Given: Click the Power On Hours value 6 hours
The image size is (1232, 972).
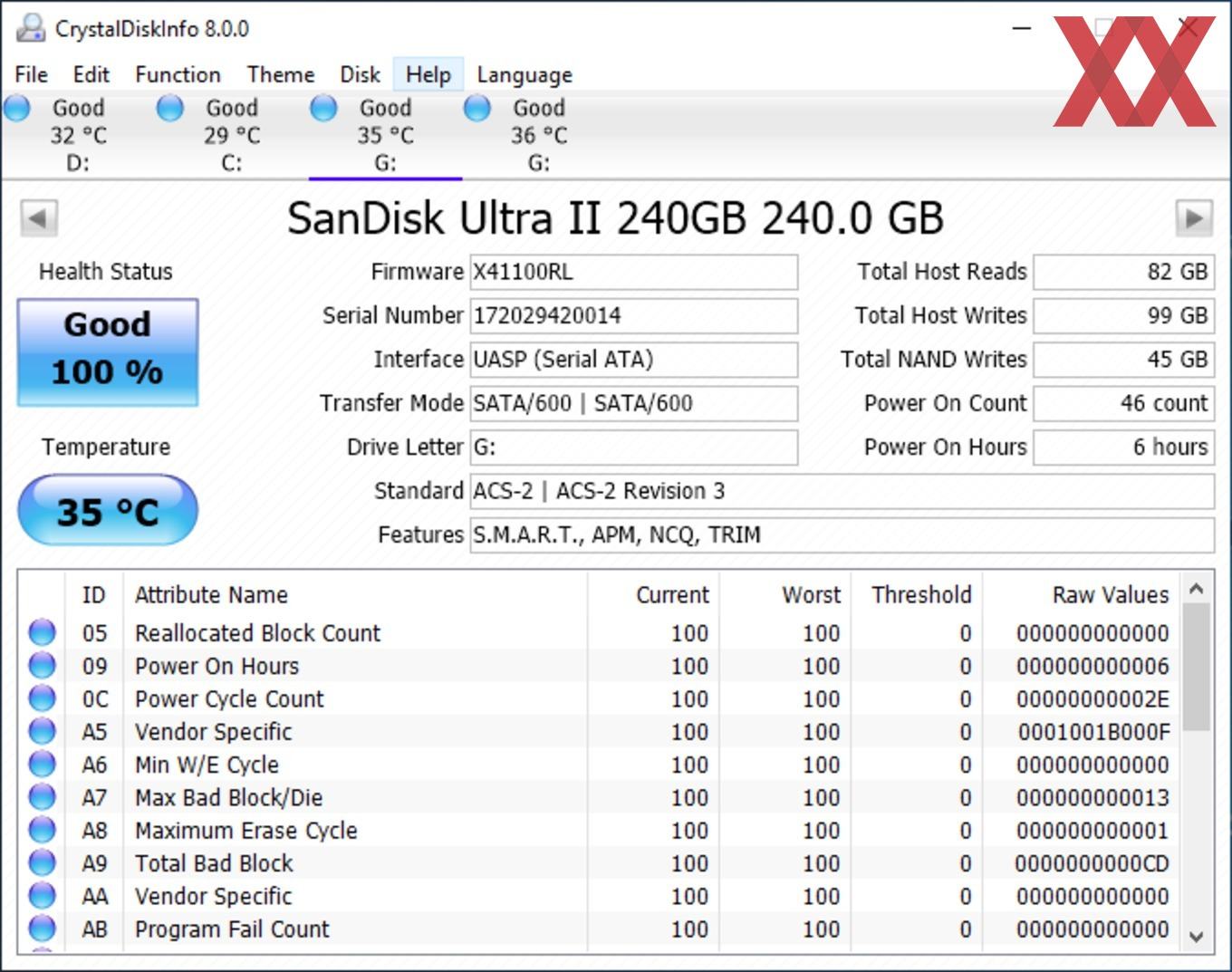Looking at the screenshot, I should [1123, 447].
